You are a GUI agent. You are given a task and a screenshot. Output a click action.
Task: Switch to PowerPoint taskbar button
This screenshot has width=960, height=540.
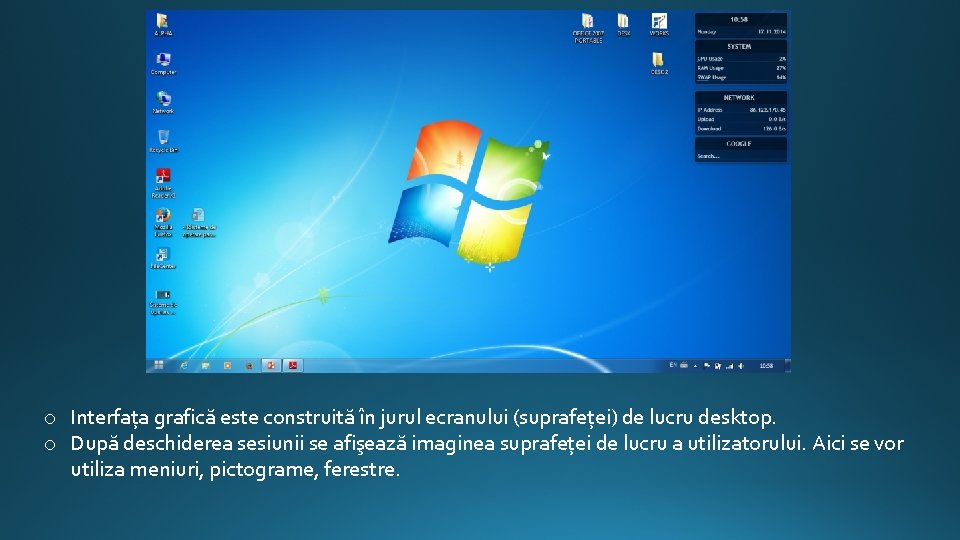(x=271, y=366)
